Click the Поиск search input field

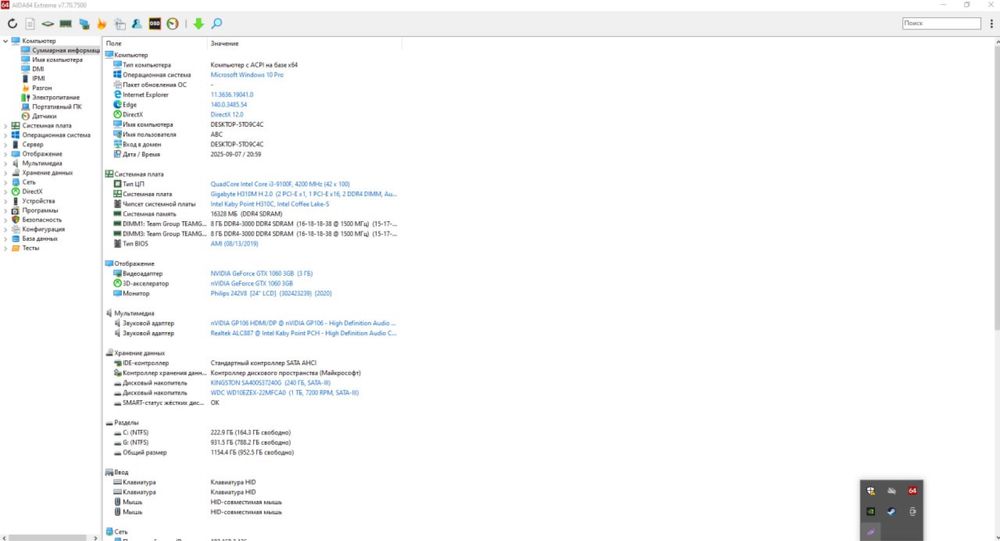coord(941,23)
